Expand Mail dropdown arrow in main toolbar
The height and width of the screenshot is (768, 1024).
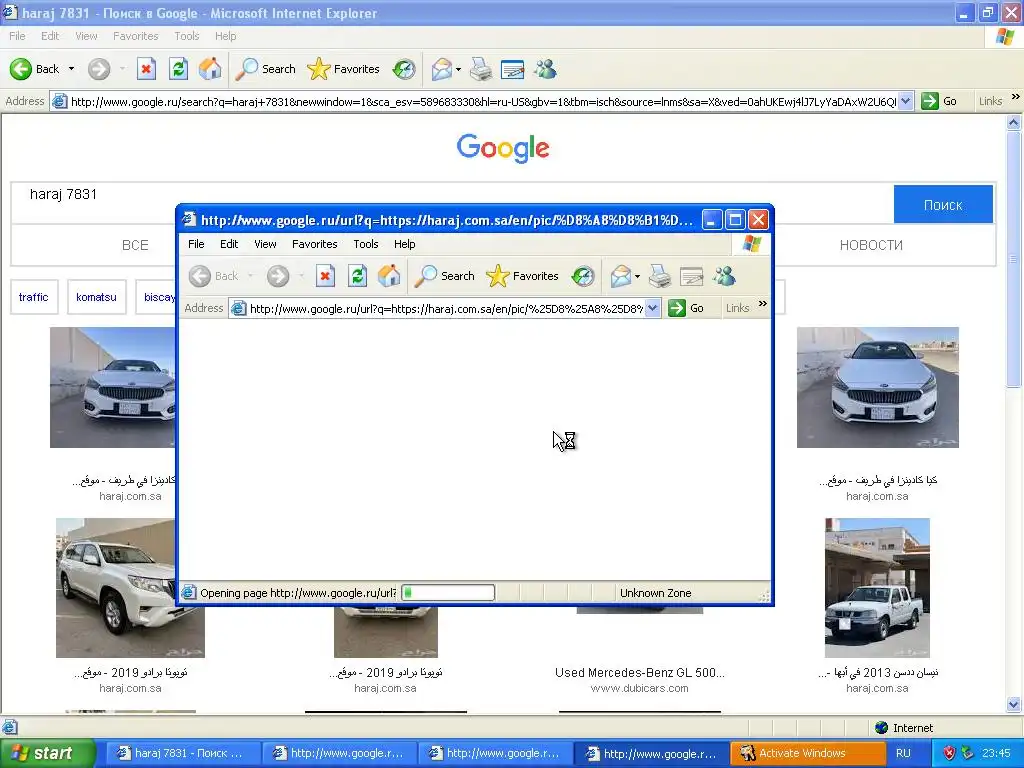458,69
